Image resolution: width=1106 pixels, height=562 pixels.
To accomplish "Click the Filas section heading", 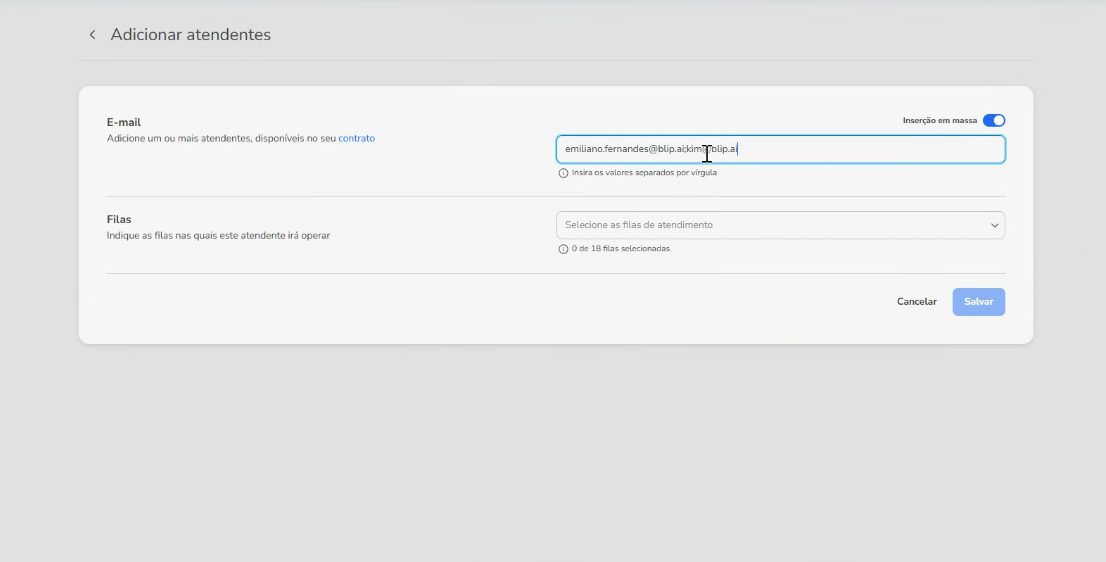I will 119,219.
